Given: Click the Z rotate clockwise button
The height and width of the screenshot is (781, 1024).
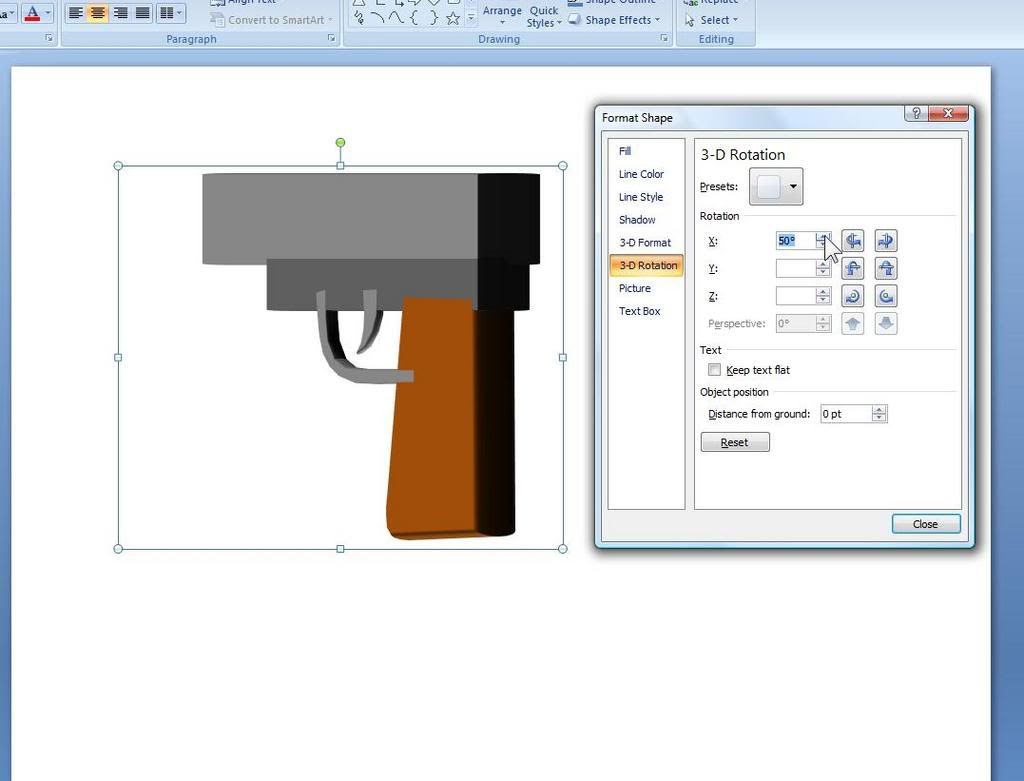Looking at the screenshot, I should [x=852, y=296].
